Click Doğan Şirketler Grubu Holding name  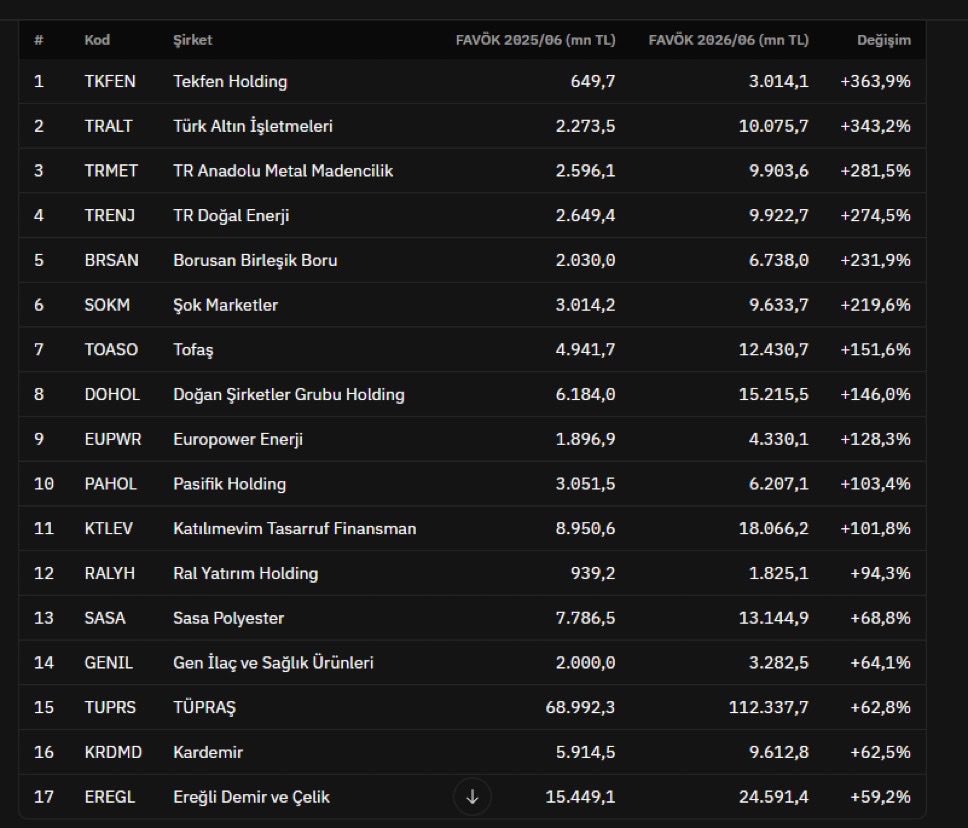(289, 395)
